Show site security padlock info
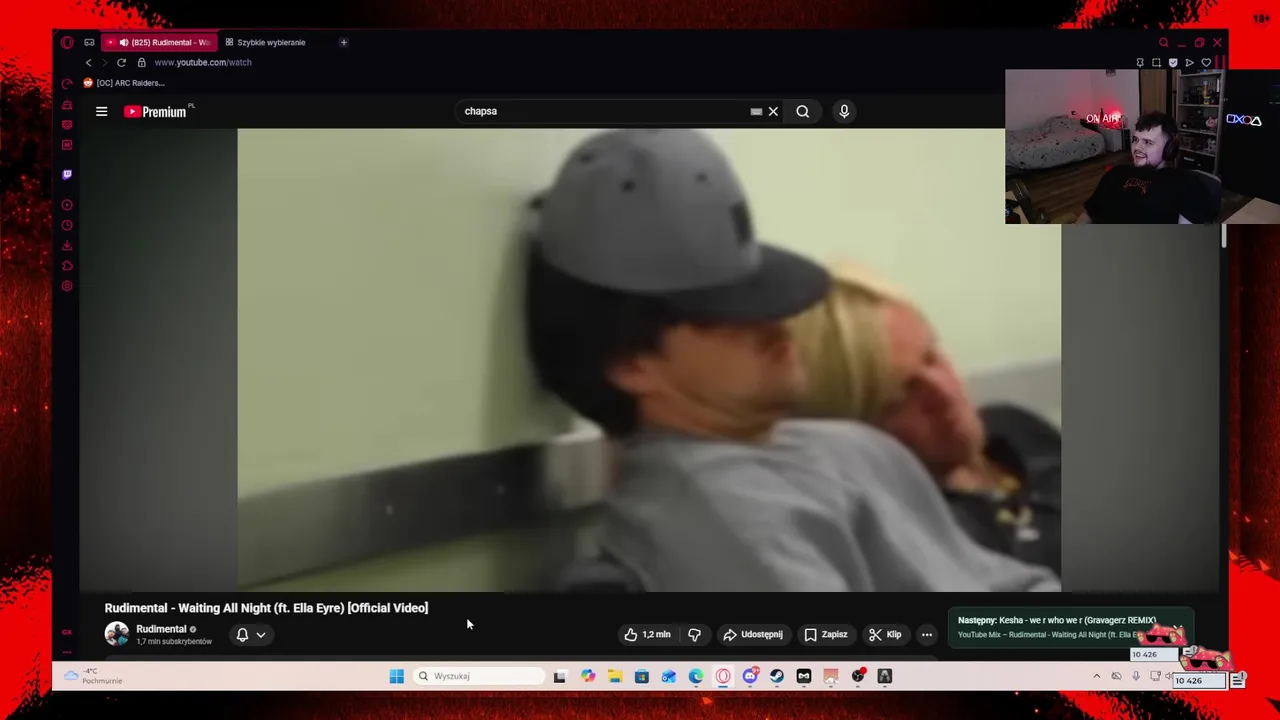This screenshot has width=1280, height=720. 141,62
